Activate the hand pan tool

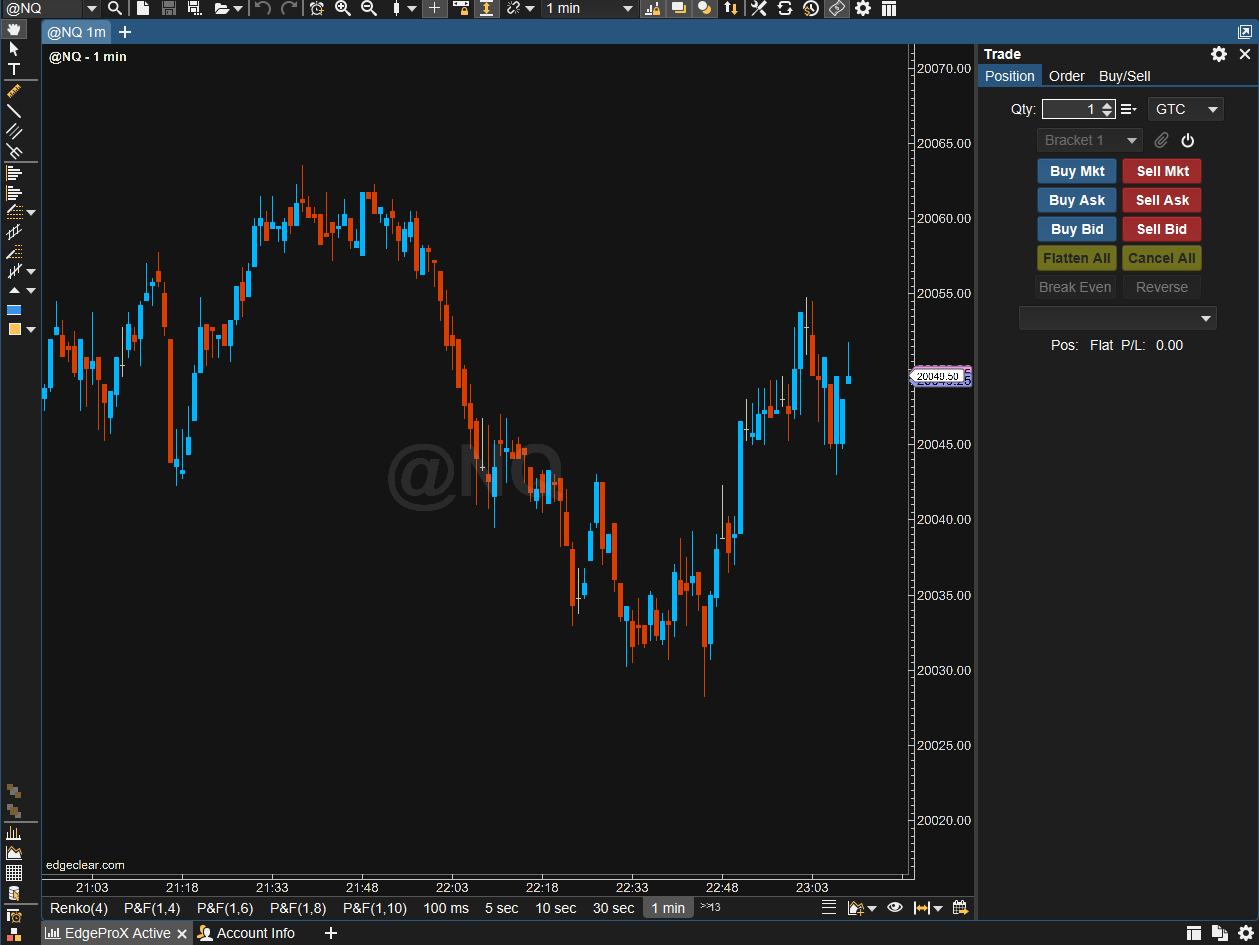click(14, 29)
